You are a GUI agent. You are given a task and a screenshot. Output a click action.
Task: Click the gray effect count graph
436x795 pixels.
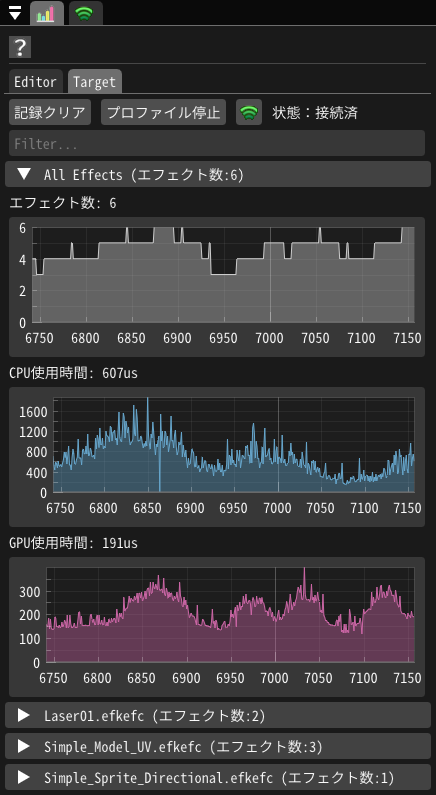(217, 287)
